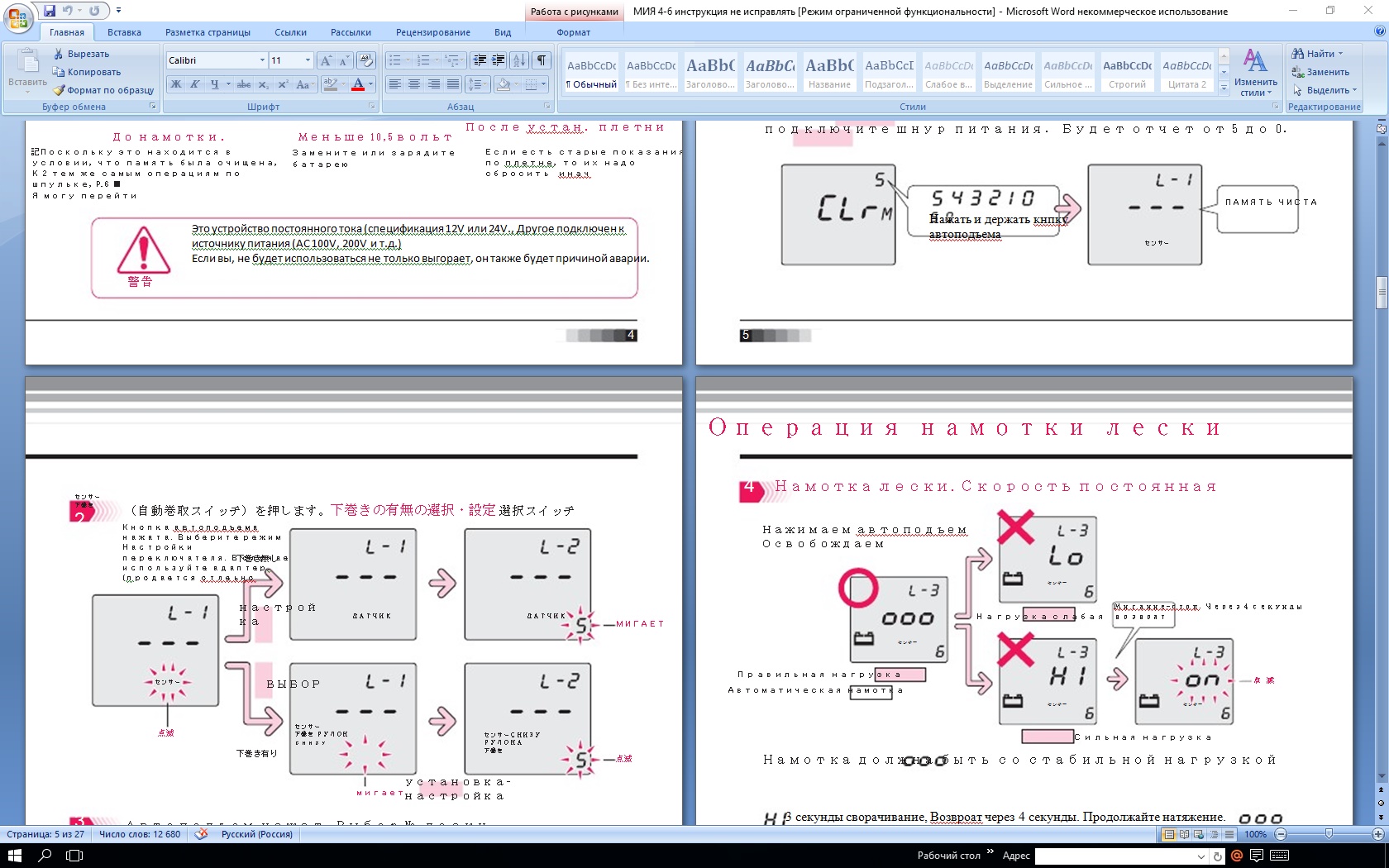Image resolution: width=1389 pixels, height=868 pixels.
Task: Increase paragraph indent
Action: pyautogui.click(x=499, y=60)
